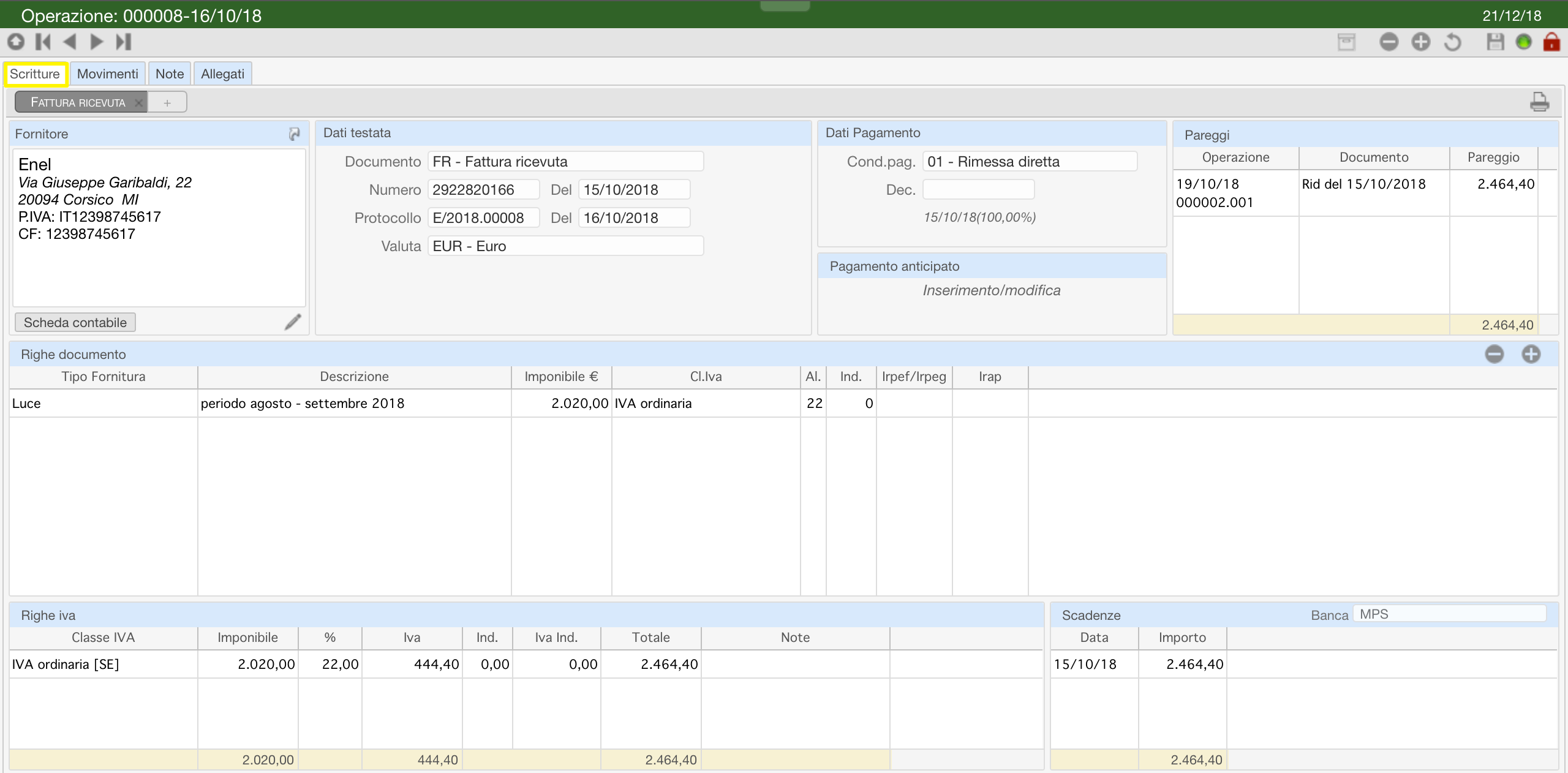The image size is (1568, 773).
Task: Click the Irpef/Irpeg column header
Action: tap(914, 377)
